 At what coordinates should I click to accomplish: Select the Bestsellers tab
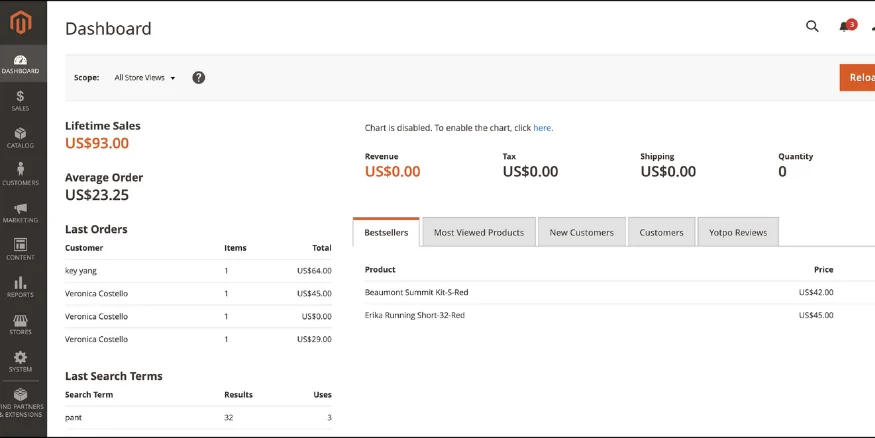click(386, 233)
